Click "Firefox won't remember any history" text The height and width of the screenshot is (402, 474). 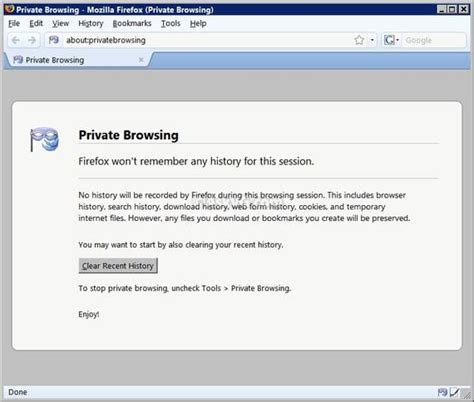pyautogui.click(x=196, y=161)
